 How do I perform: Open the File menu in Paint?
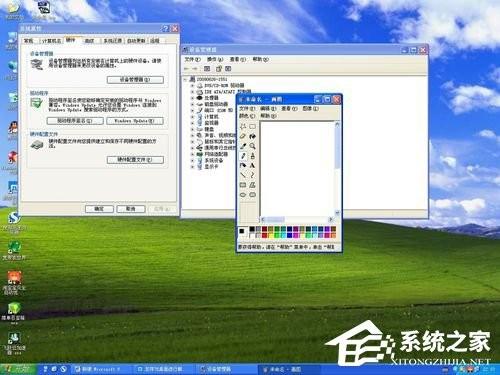(x=247, y=109)
